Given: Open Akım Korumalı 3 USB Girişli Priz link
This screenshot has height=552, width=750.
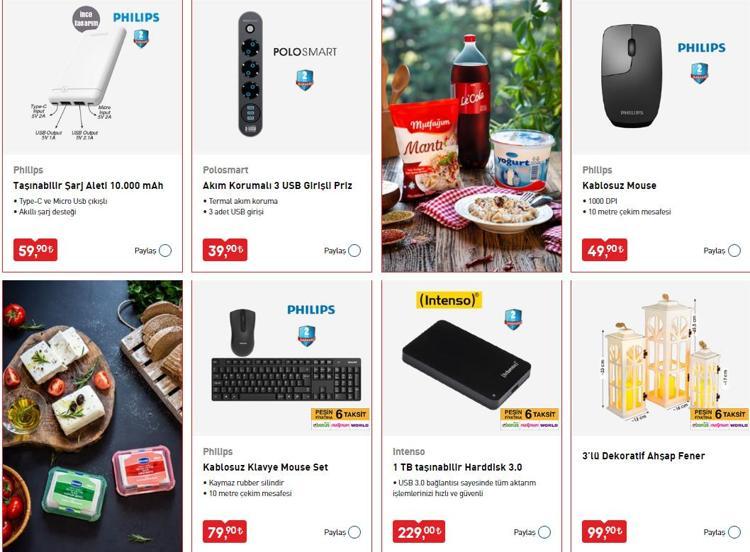Looking at the screenshot, I should tap(277, 186).
